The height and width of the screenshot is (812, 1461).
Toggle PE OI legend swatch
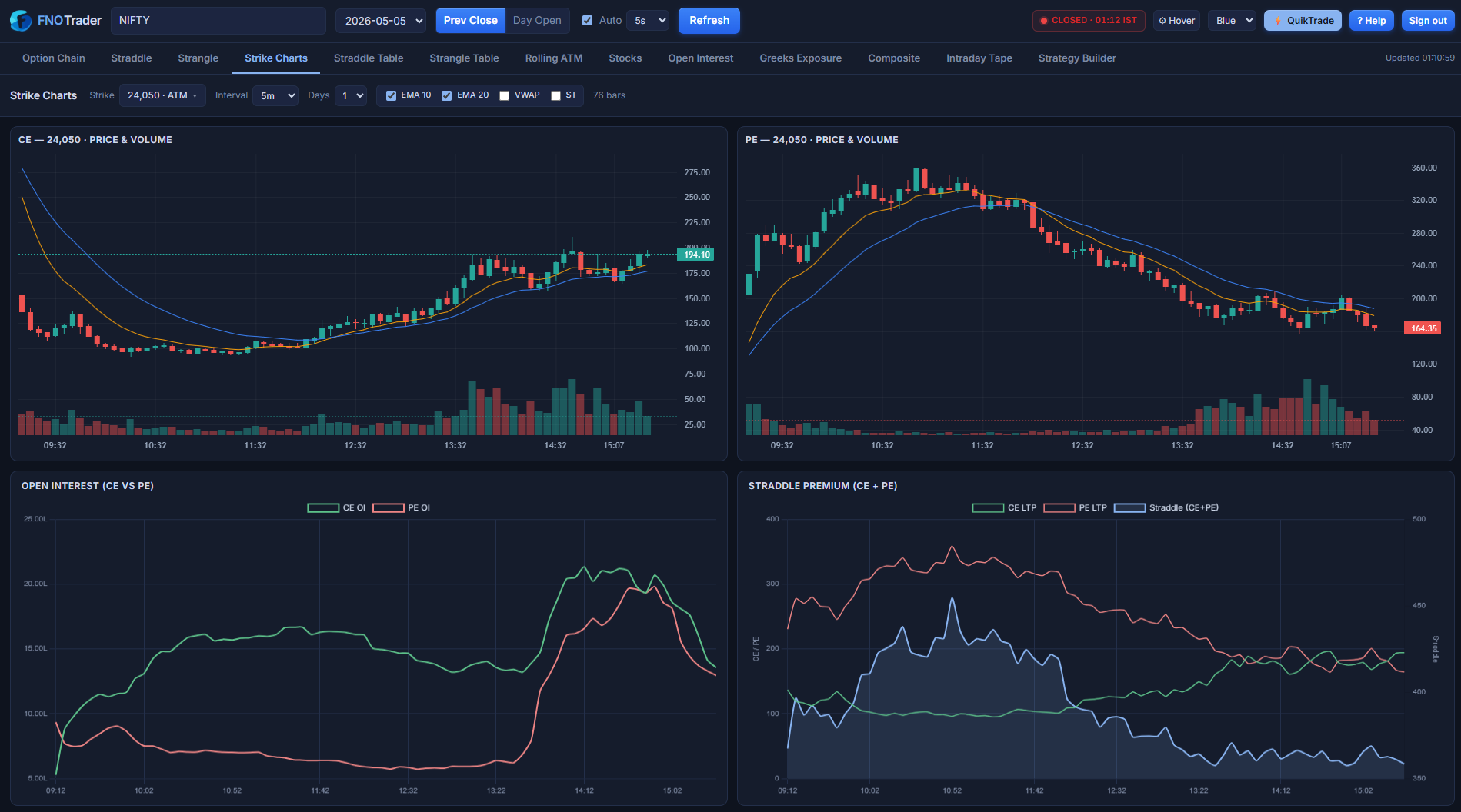389,508
